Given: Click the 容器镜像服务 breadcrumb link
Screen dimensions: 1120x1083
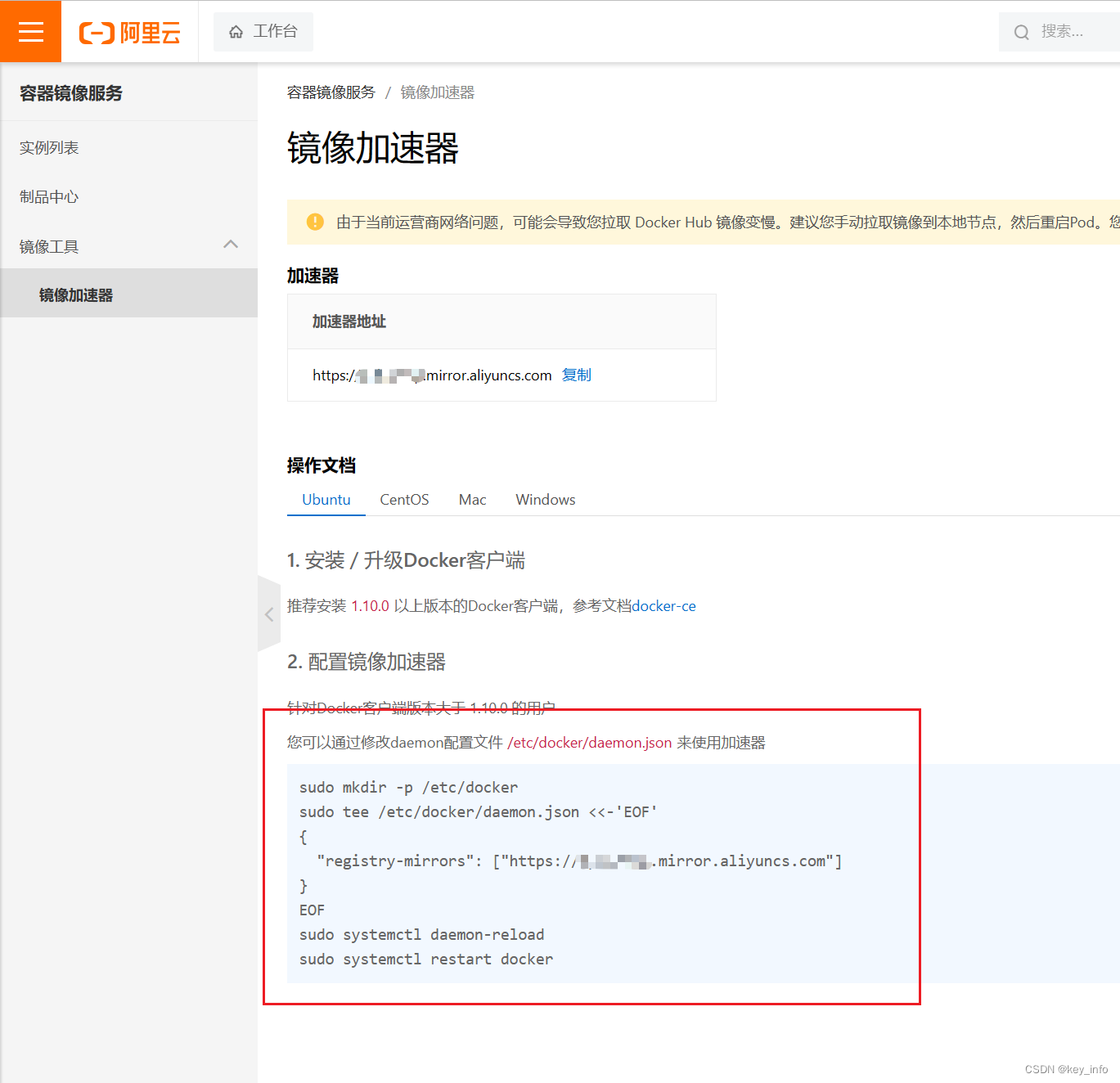Looking at the screenshot, I should pos(331,92).
